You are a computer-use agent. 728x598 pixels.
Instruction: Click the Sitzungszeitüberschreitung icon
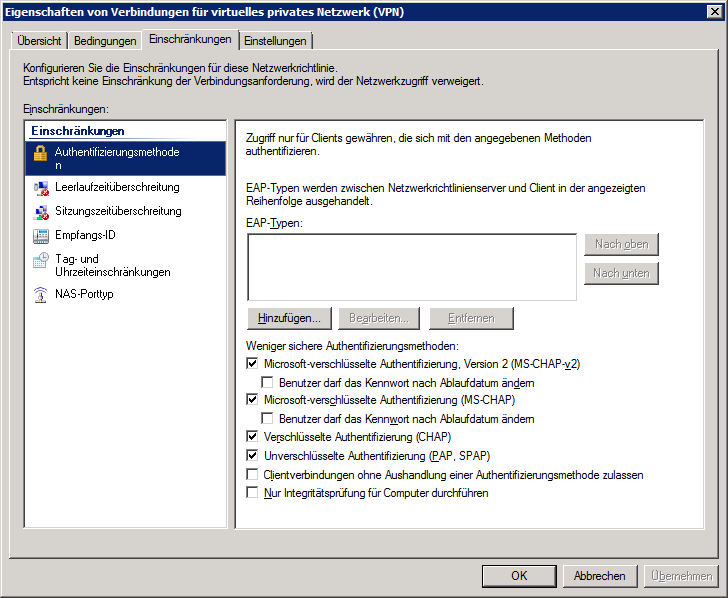pos(40,211)
